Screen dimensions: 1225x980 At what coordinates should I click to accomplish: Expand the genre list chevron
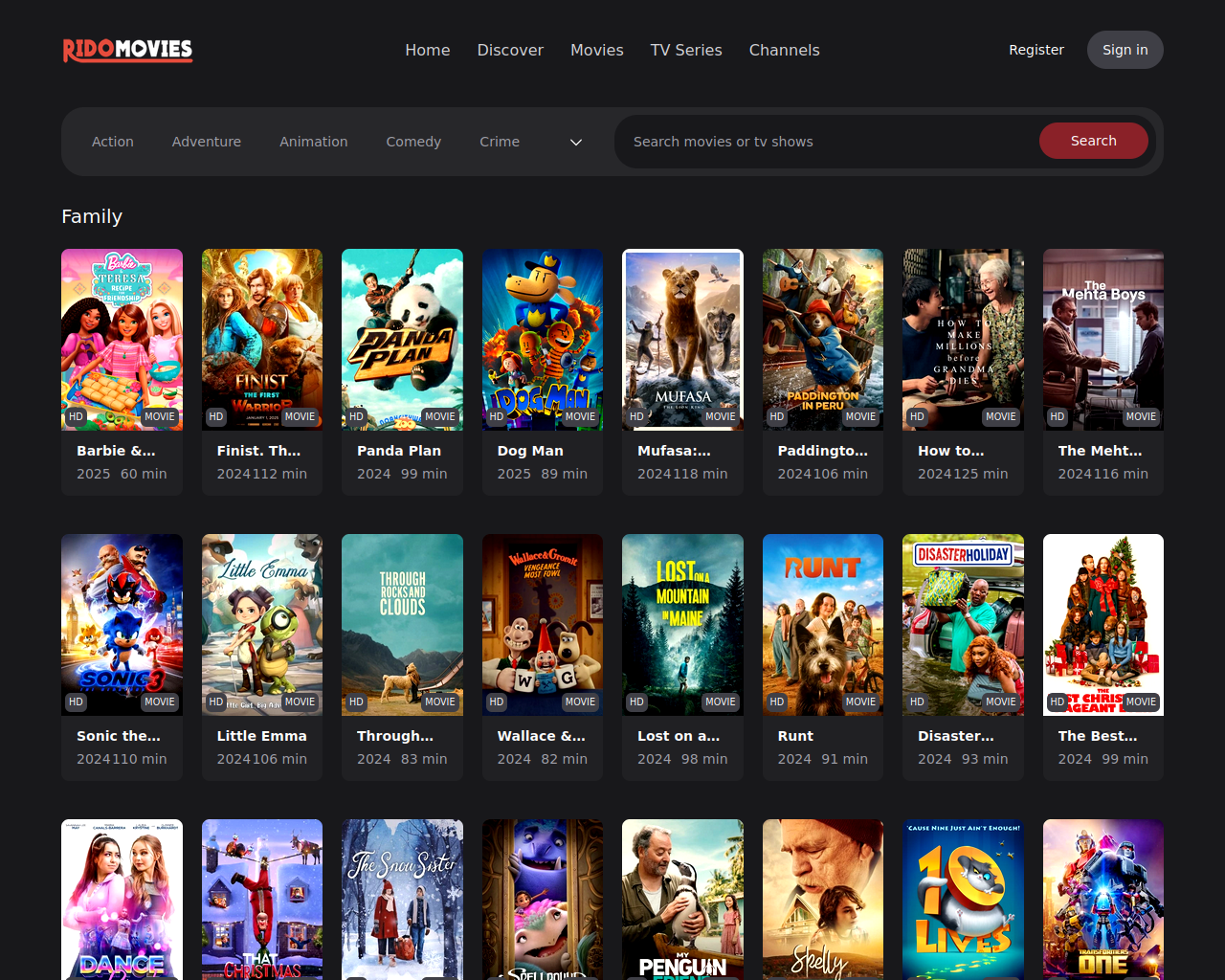point(576,142)
